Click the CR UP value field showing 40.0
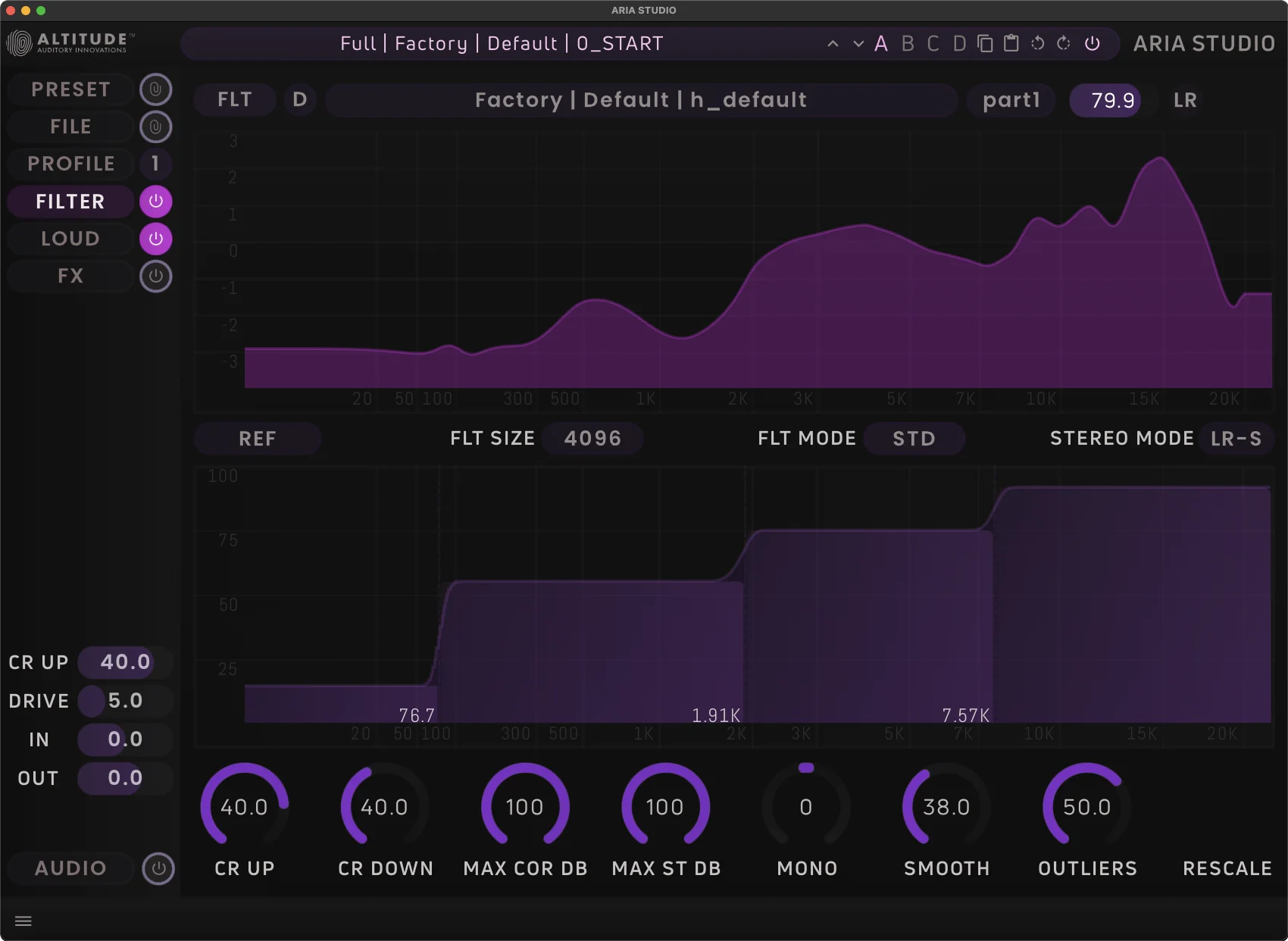 123,661
